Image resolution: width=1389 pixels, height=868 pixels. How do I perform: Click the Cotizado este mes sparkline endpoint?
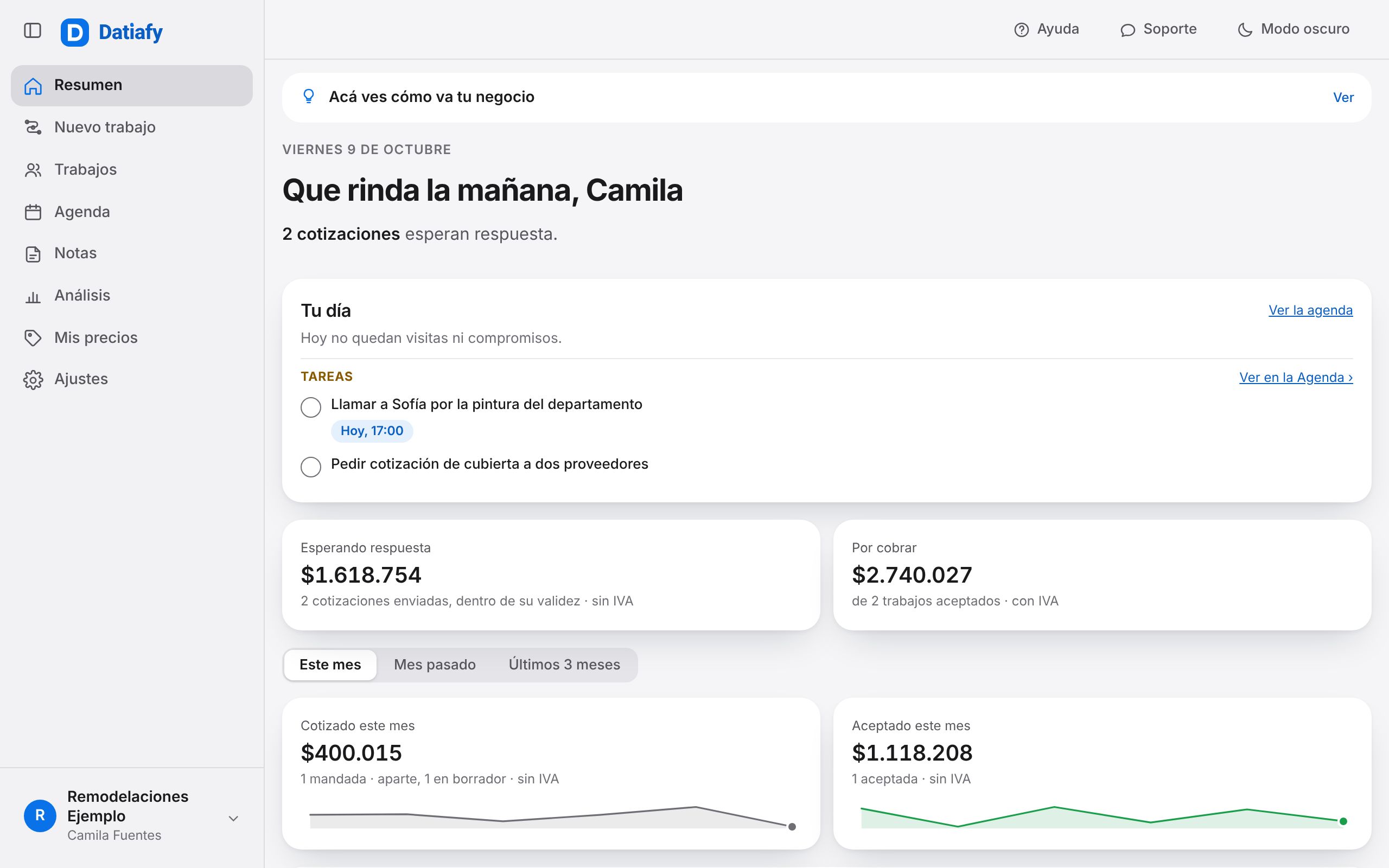[792, 827]
